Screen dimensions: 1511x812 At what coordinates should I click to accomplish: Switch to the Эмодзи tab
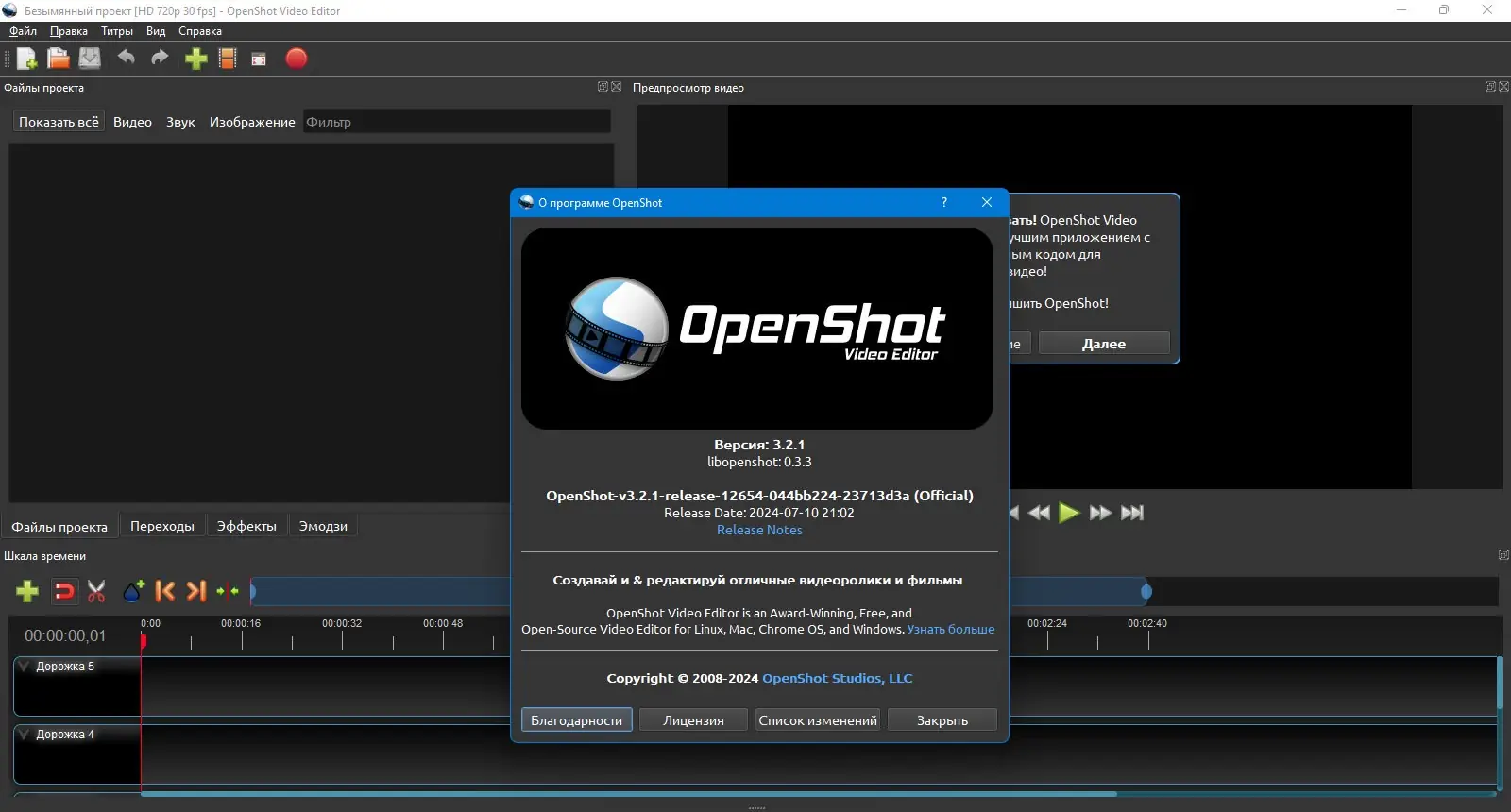[323, 526]
